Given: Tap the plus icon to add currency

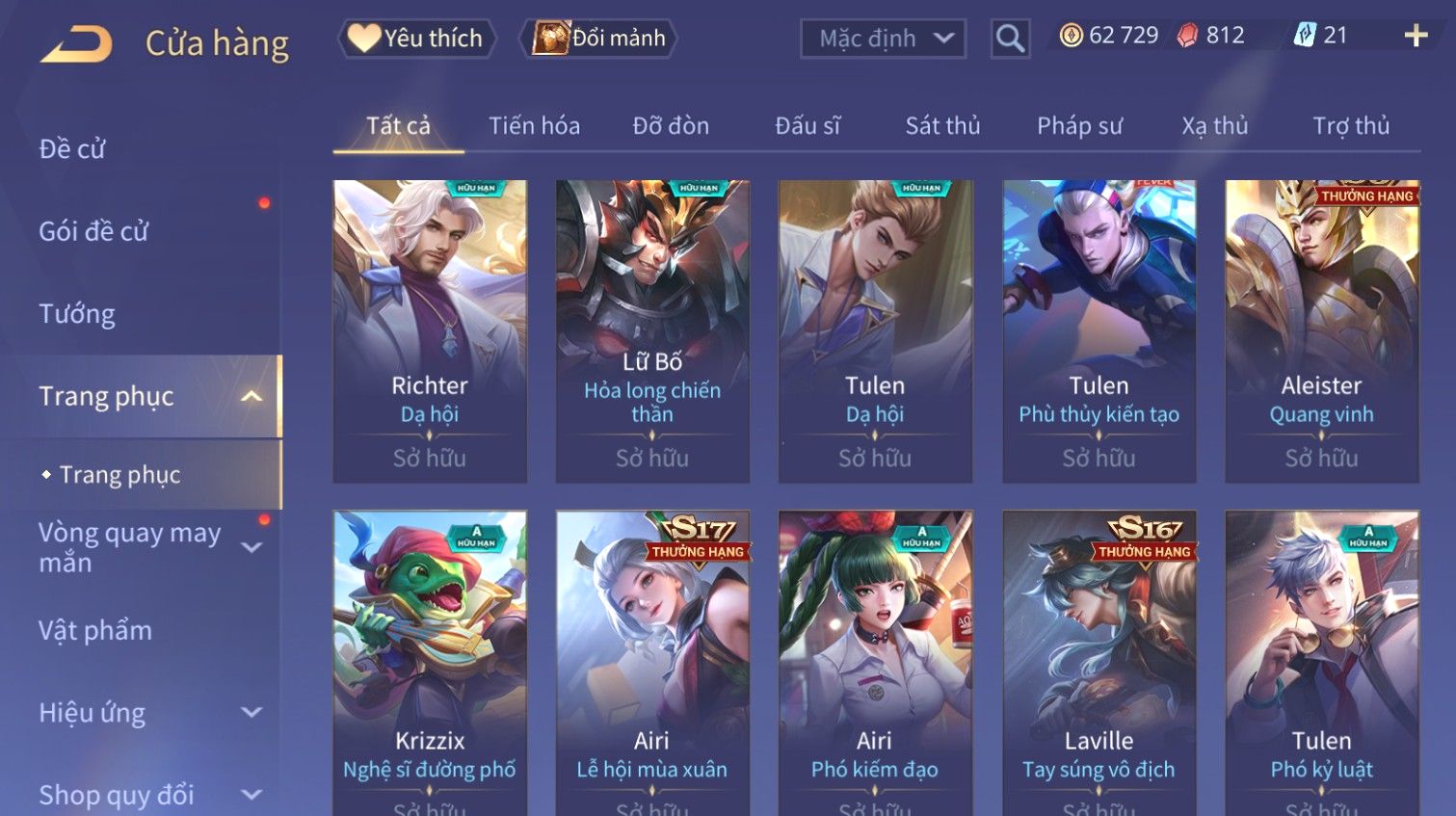Looking at the screenshot, I should point(1416,37).
